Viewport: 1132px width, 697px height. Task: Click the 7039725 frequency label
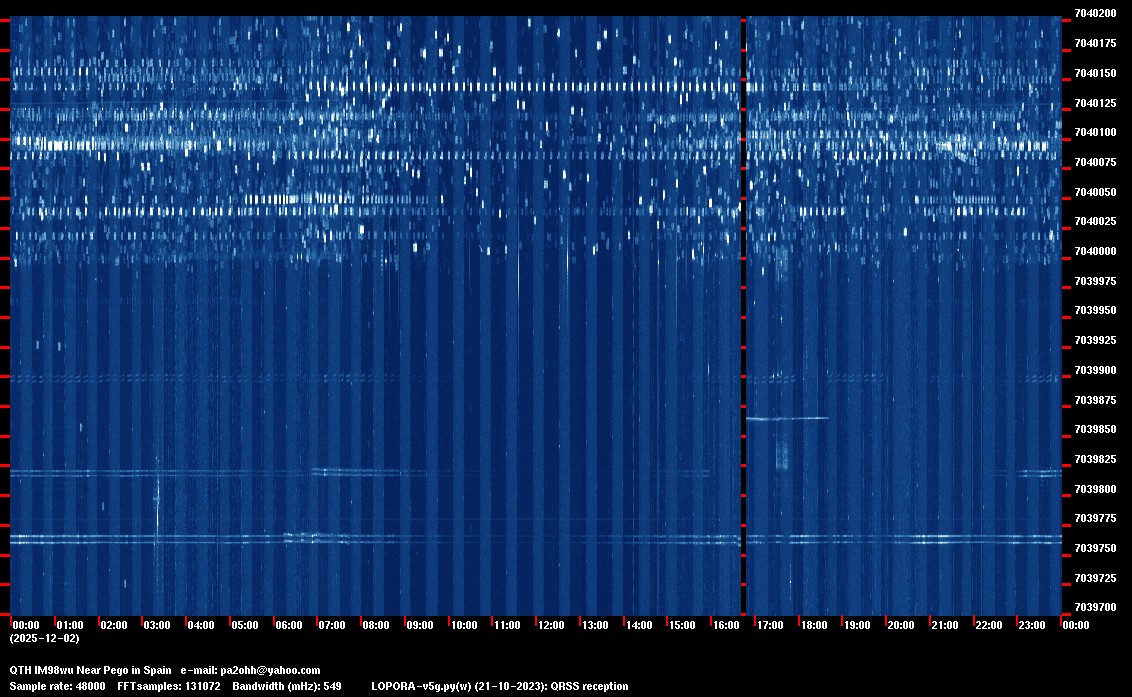coord(1095,579)
